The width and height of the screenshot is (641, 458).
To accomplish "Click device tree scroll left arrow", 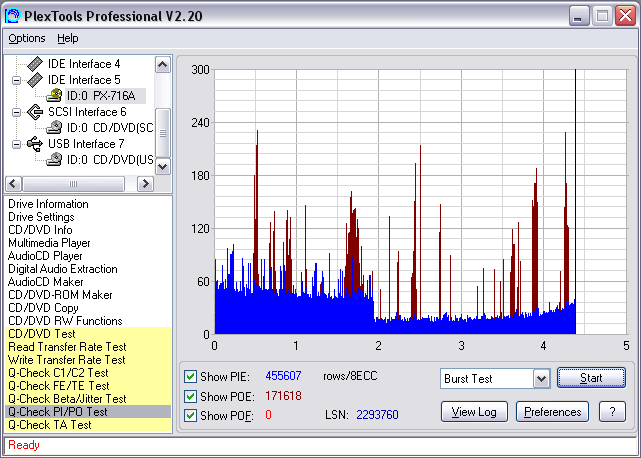I will (x=13, y=184).
